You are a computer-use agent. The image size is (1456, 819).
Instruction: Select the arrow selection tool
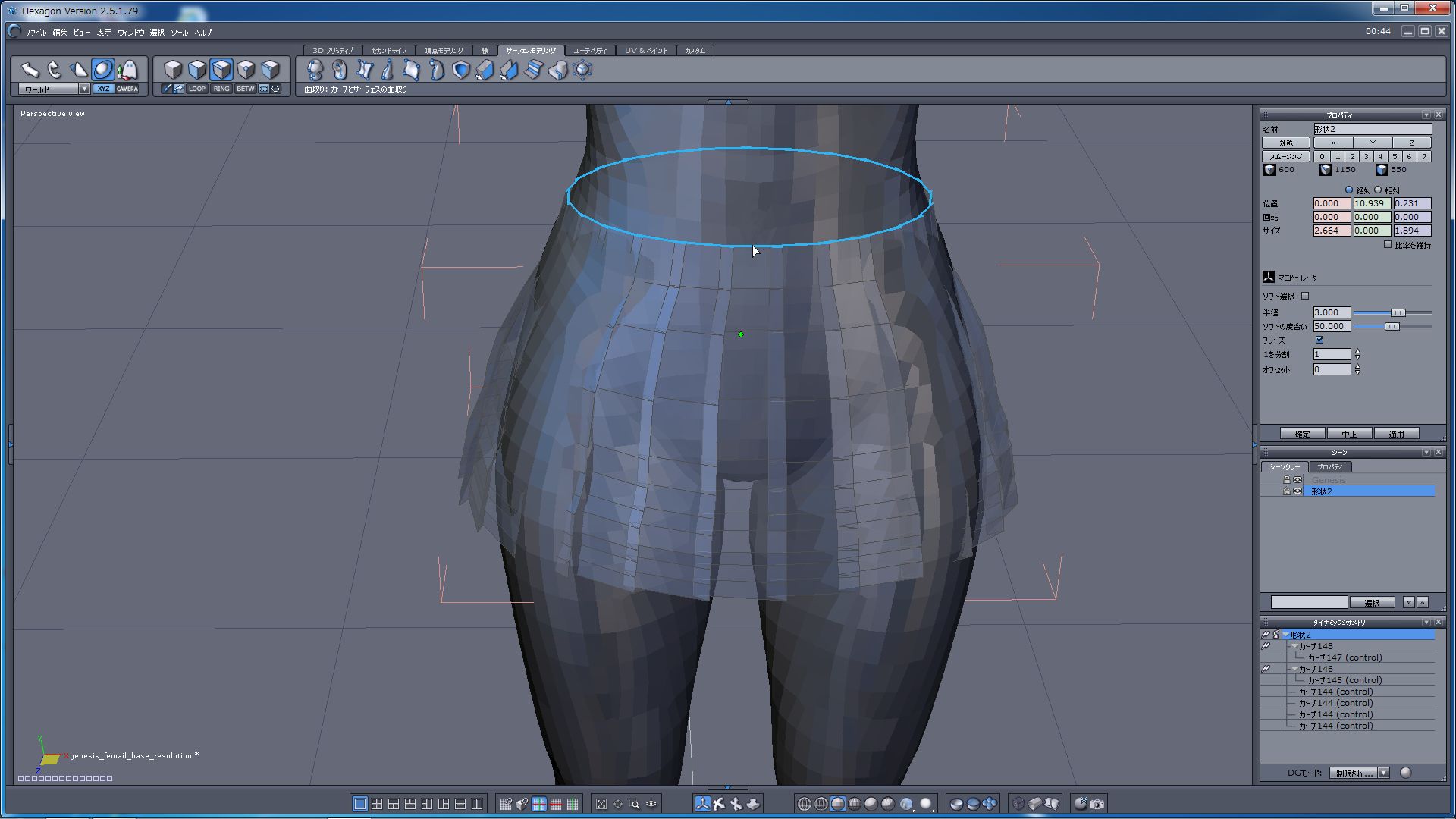click(30, 70)
